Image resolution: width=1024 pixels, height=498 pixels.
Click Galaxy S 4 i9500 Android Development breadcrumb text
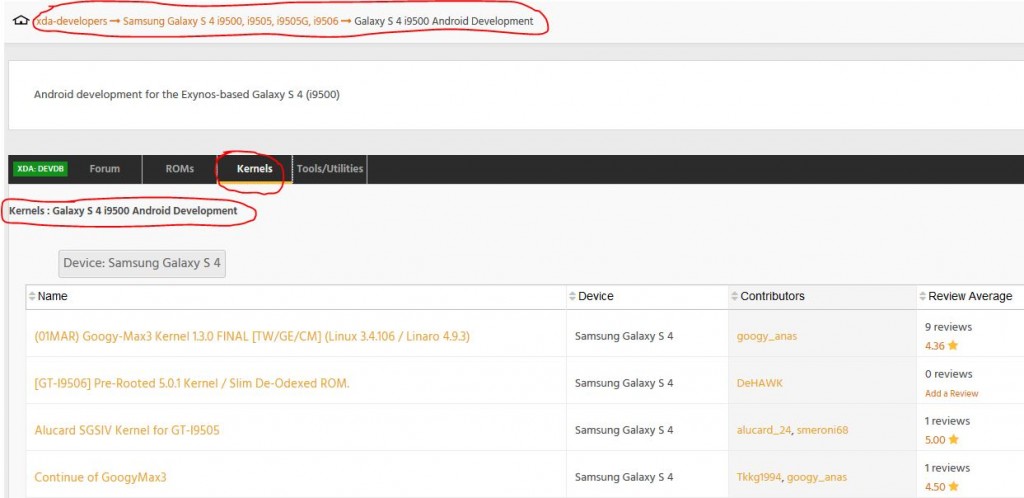443,21
